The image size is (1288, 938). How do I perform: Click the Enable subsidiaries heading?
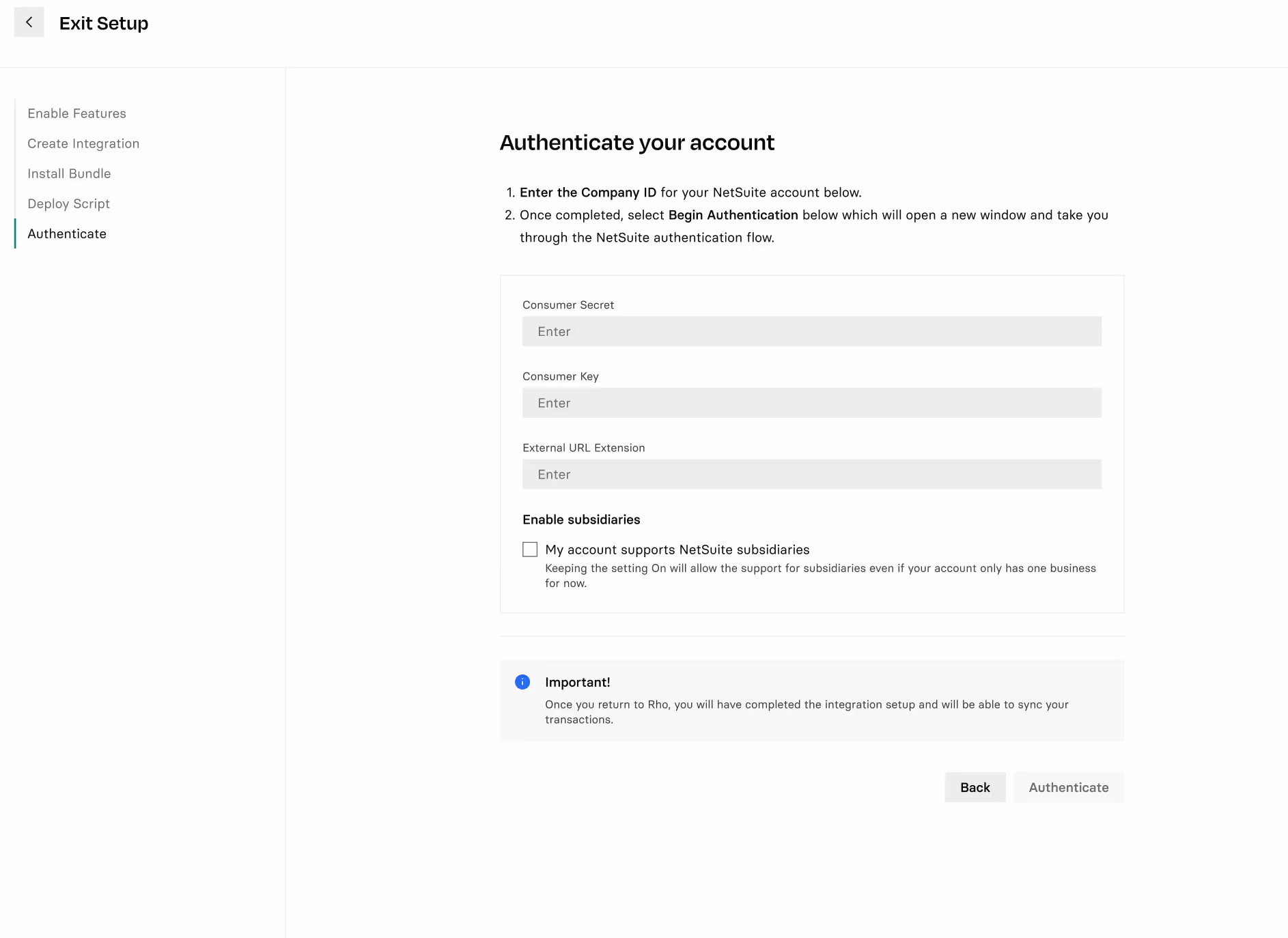click(581, 520)
